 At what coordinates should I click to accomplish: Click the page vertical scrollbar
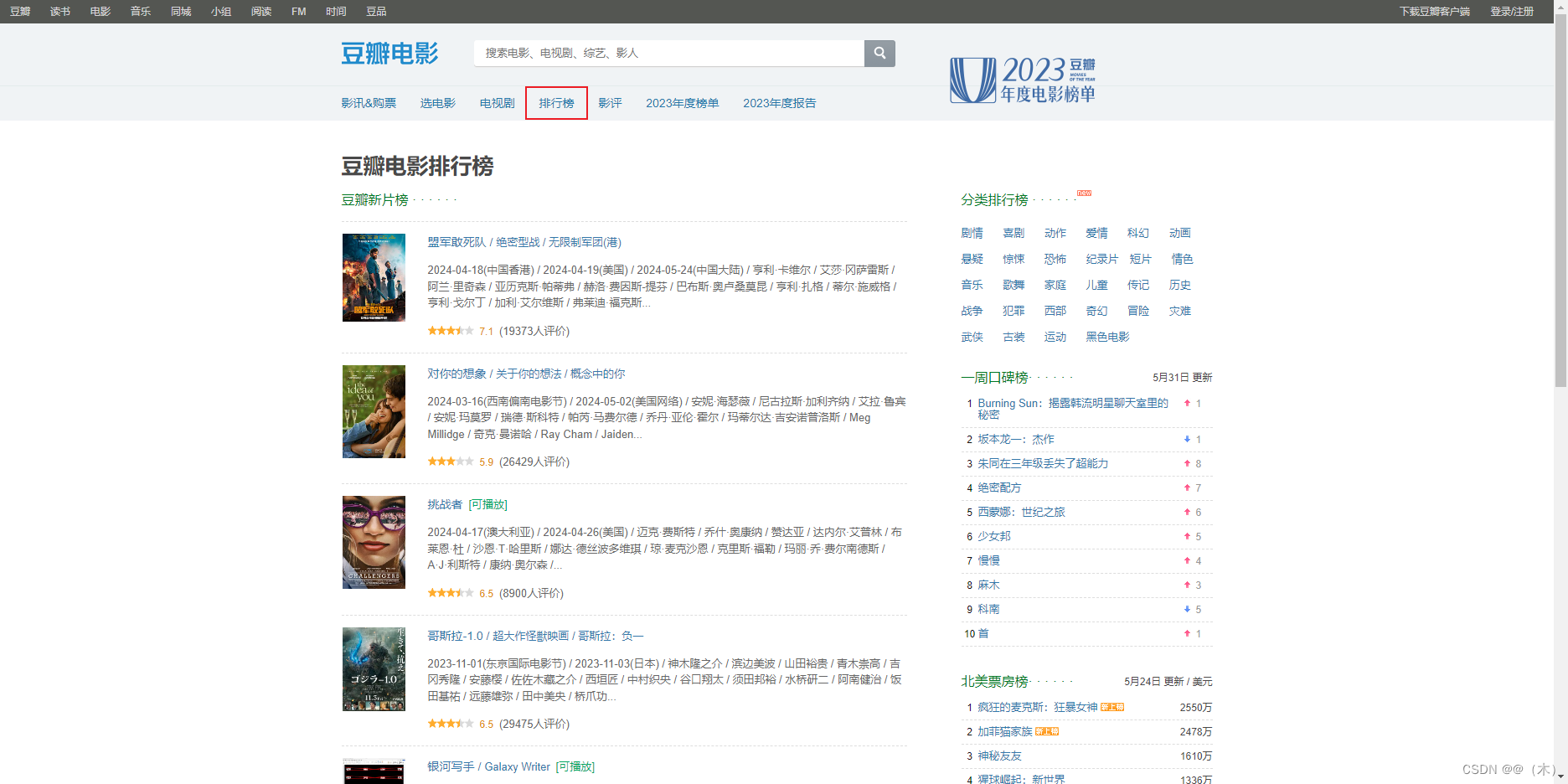[1560, 201]
